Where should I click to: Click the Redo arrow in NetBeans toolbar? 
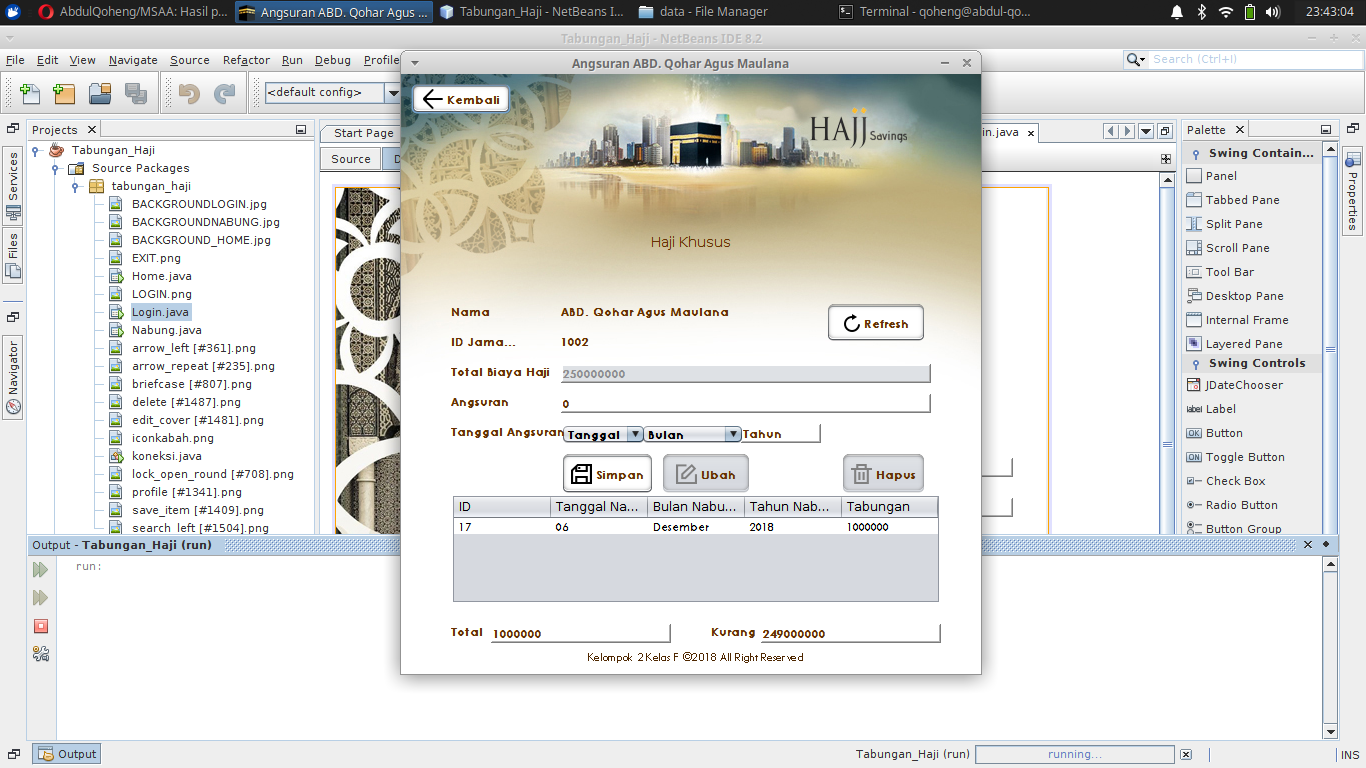click(x=225, y=94)
